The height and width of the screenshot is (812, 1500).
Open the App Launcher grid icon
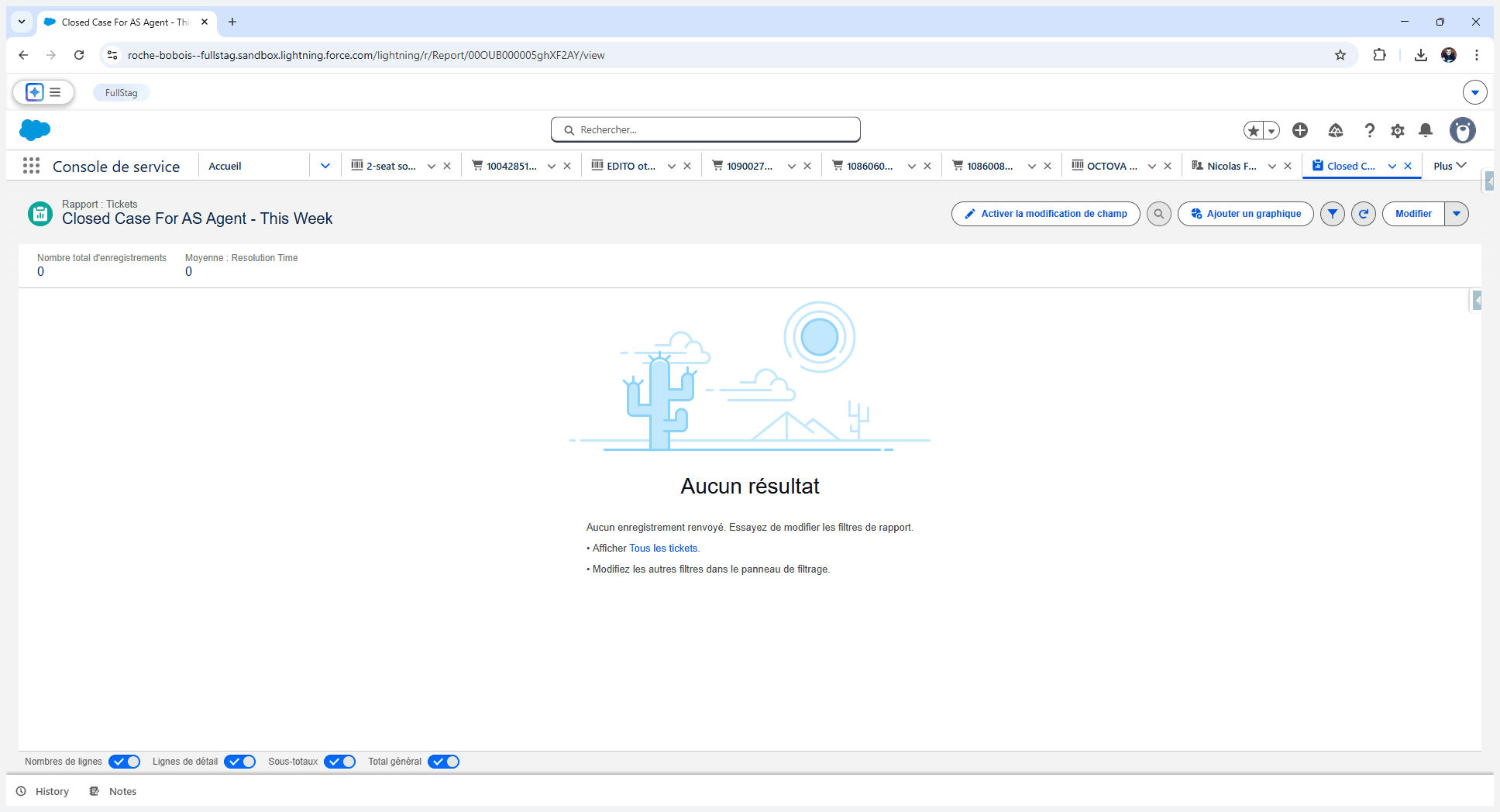click(31, 166)
